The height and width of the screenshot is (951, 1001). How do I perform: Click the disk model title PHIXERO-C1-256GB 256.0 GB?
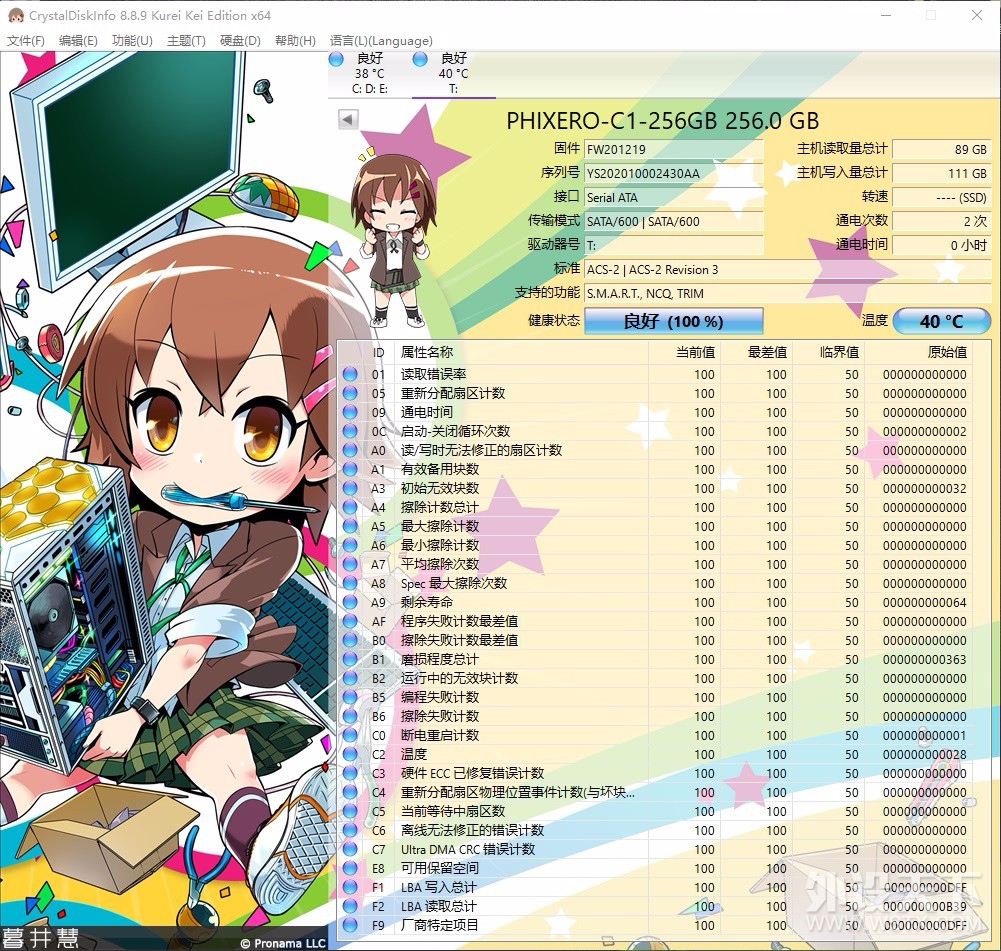663,121
